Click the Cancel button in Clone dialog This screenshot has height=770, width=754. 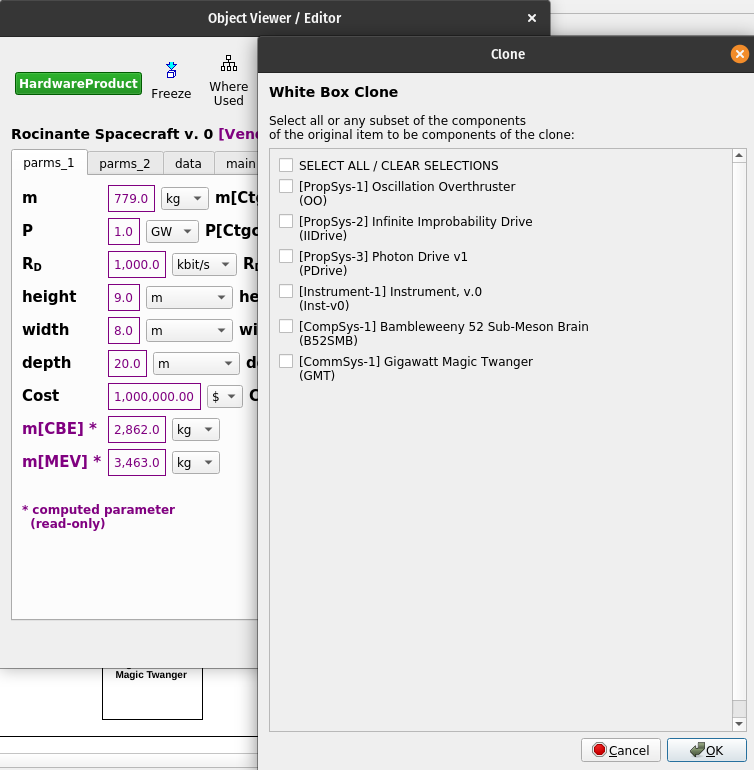click(621, 750)
